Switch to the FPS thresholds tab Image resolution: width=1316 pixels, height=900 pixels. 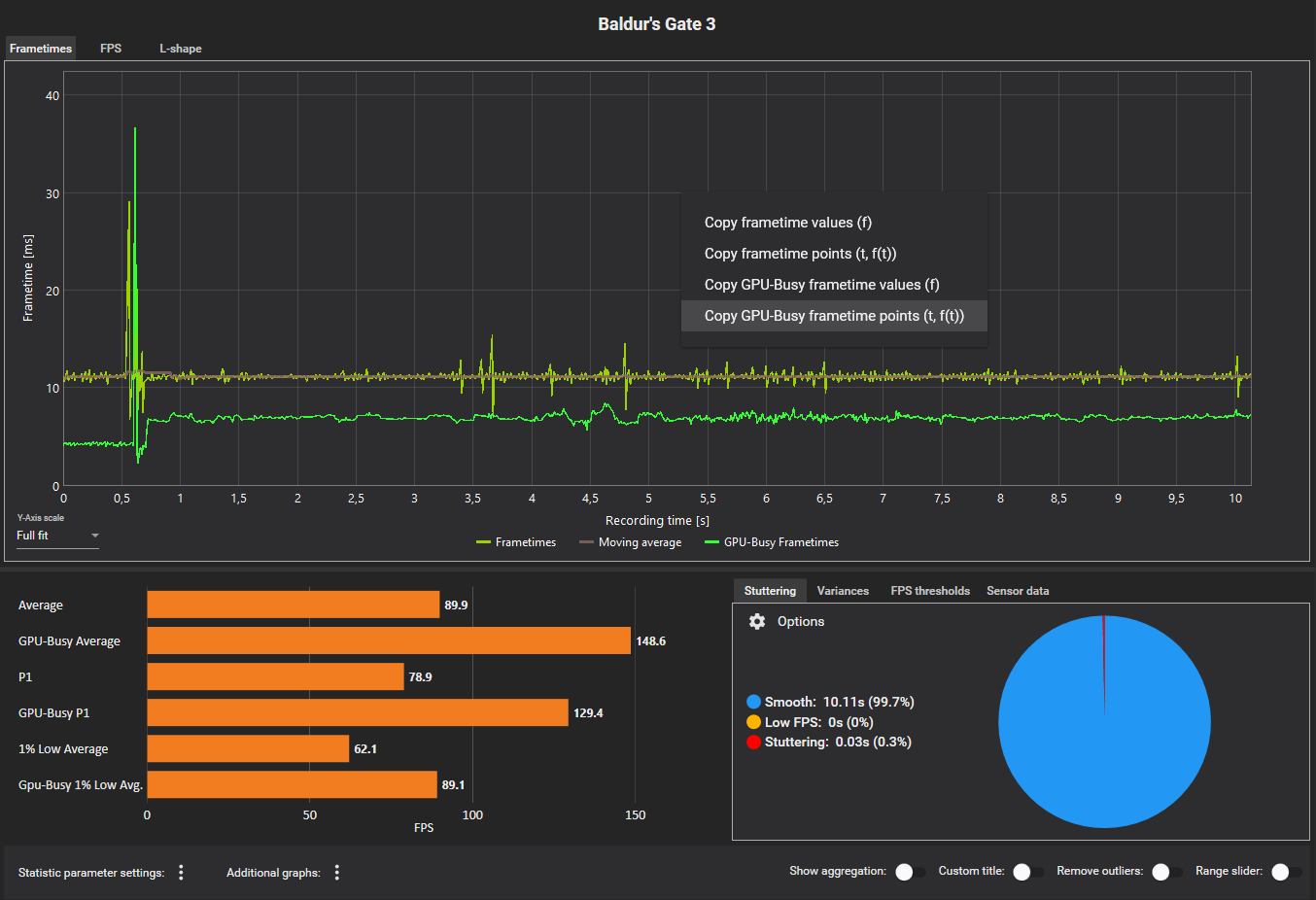click(930, 591)
